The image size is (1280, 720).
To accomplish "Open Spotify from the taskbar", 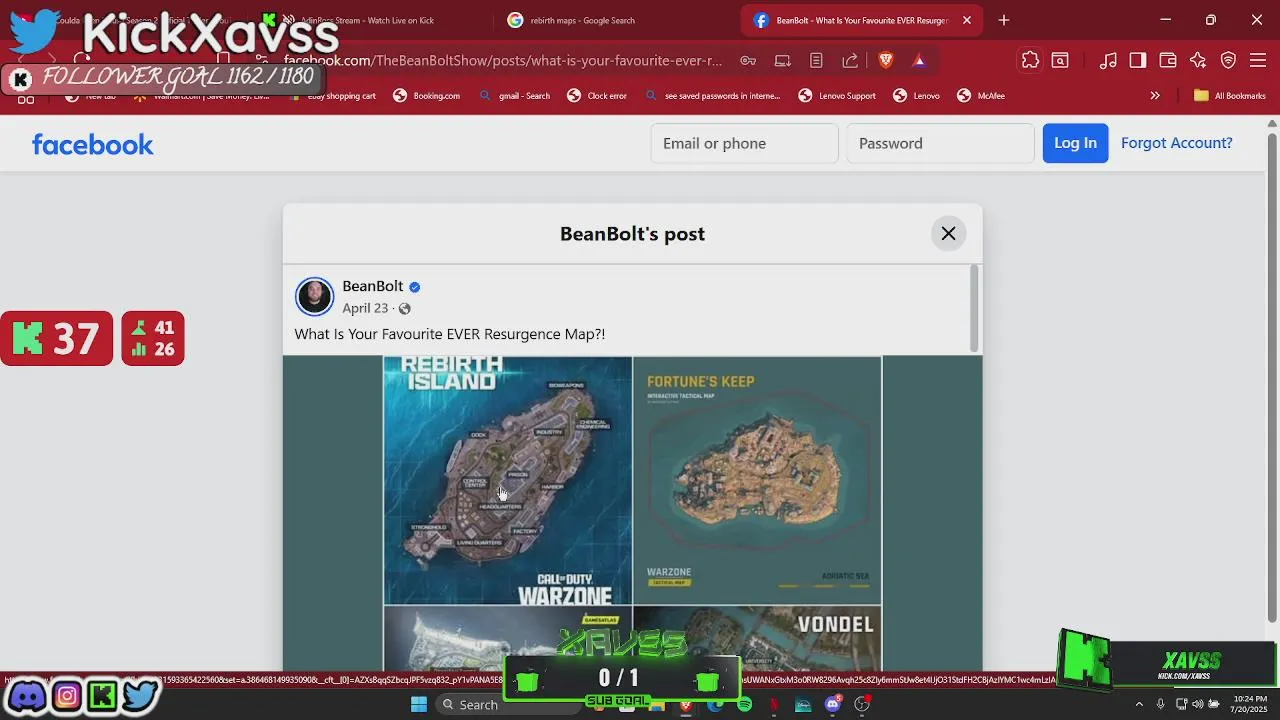I will 744,704.
